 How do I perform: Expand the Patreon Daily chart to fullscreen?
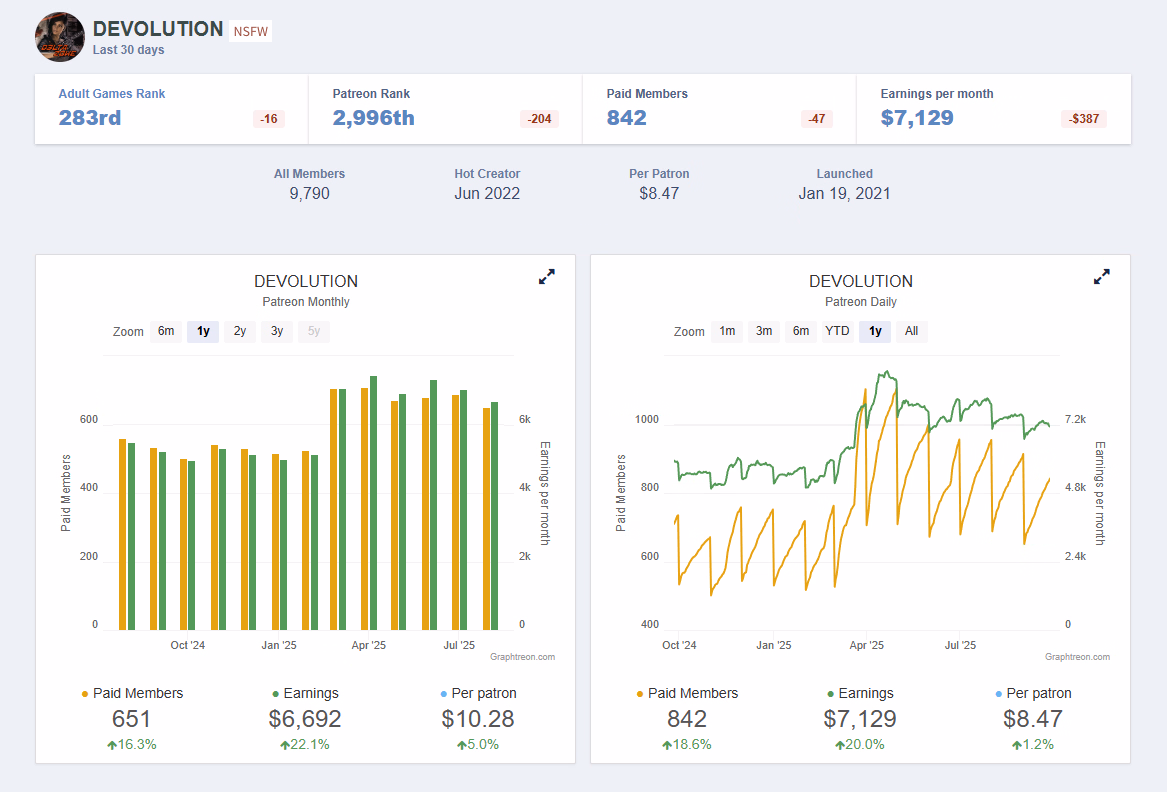tap(1101, 277)
